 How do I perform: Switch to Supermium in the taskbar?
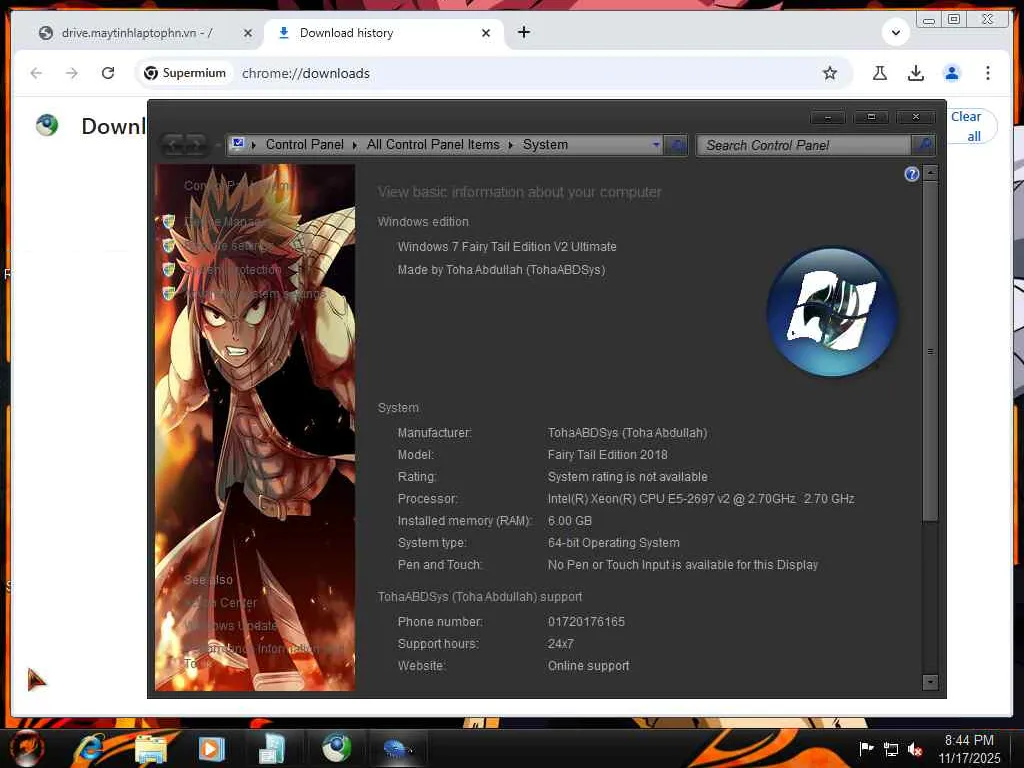coord(336,748)
